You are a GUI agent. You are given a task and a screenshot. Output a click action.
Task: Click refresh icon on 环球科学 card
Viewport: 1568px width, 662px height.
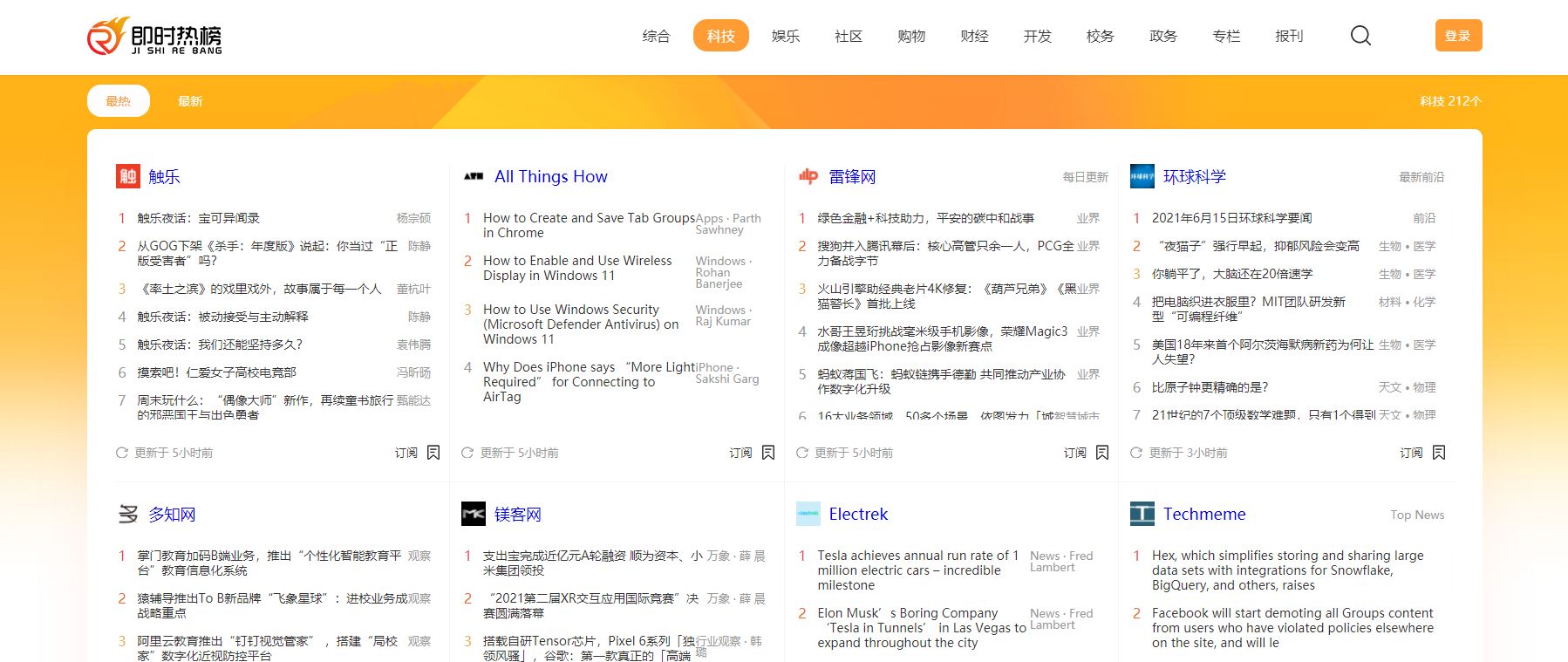pyautogui.click(x=1136, y=453)
